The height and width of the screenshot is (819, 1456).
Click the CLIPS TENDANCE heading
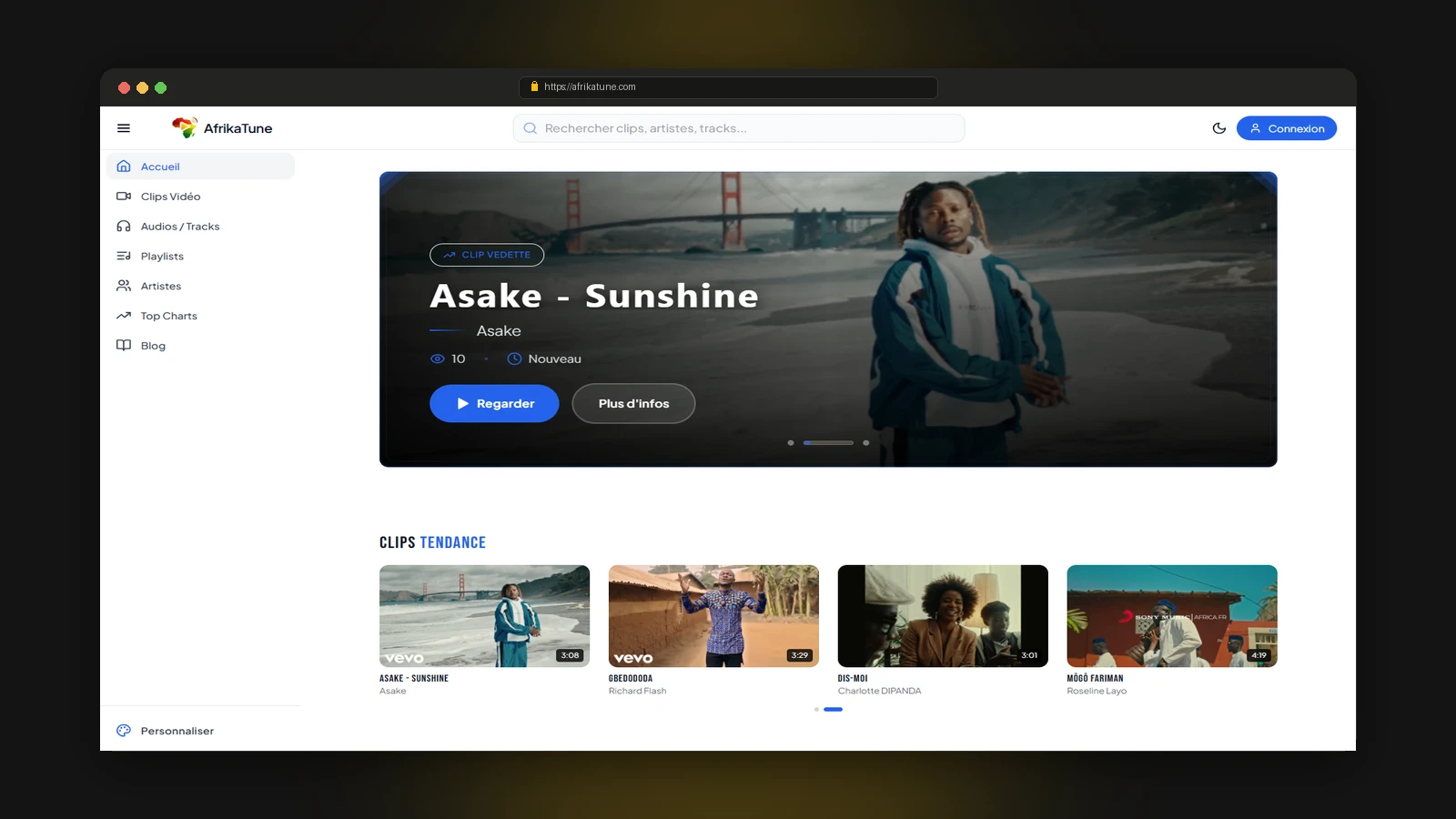[x=432, y=542]
